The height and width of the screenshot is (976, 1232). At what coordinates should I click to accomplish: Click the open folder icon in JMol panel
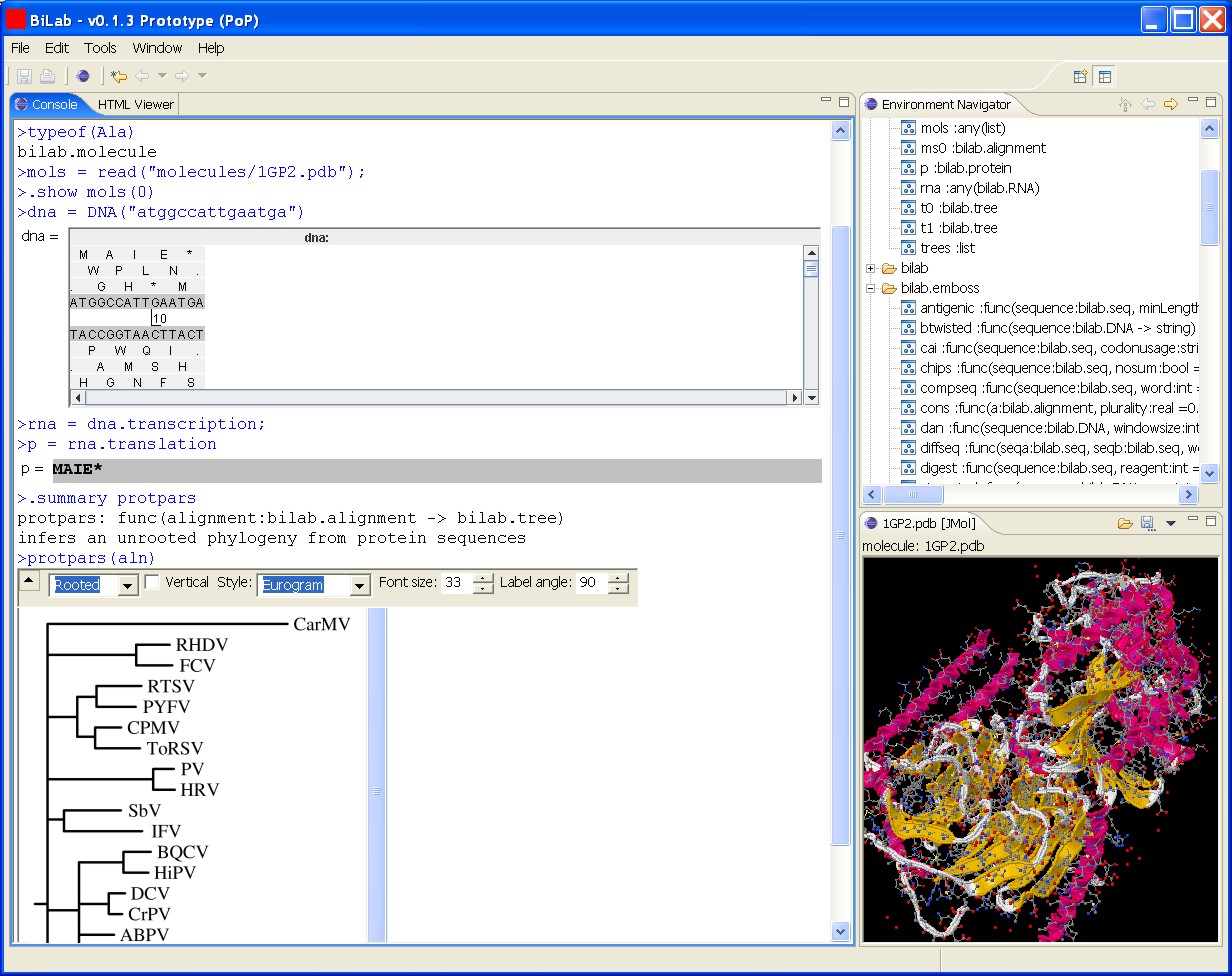pos(1125,523)
